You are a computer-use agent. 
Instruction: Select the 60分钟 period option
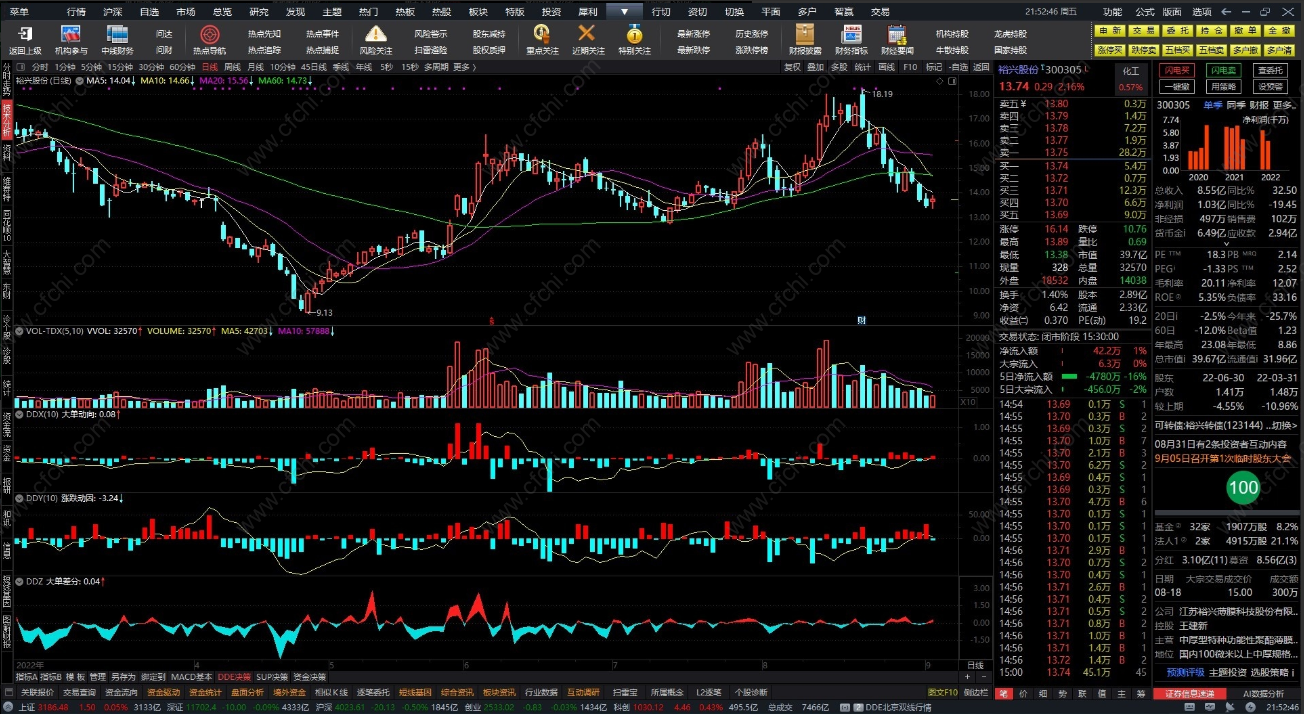pyautogui.click(x=181, y=67)
